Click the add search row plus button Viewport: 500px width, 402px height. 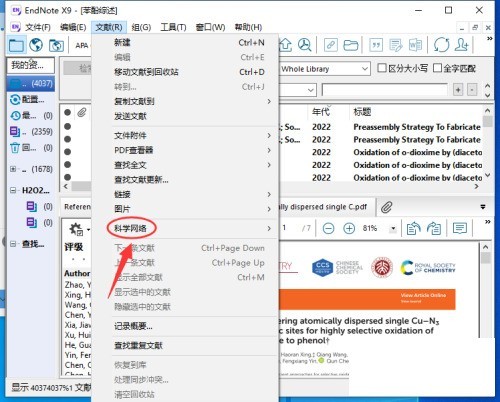click(458, 90)
